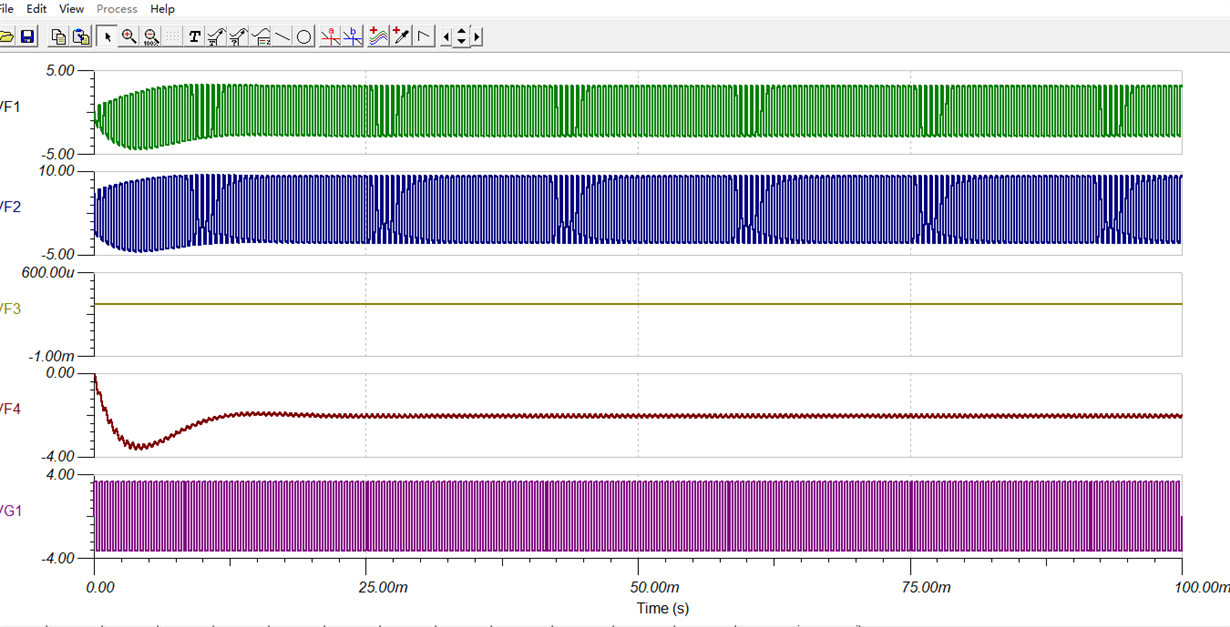
Task: Open the View menu
Action: [72, 9]
